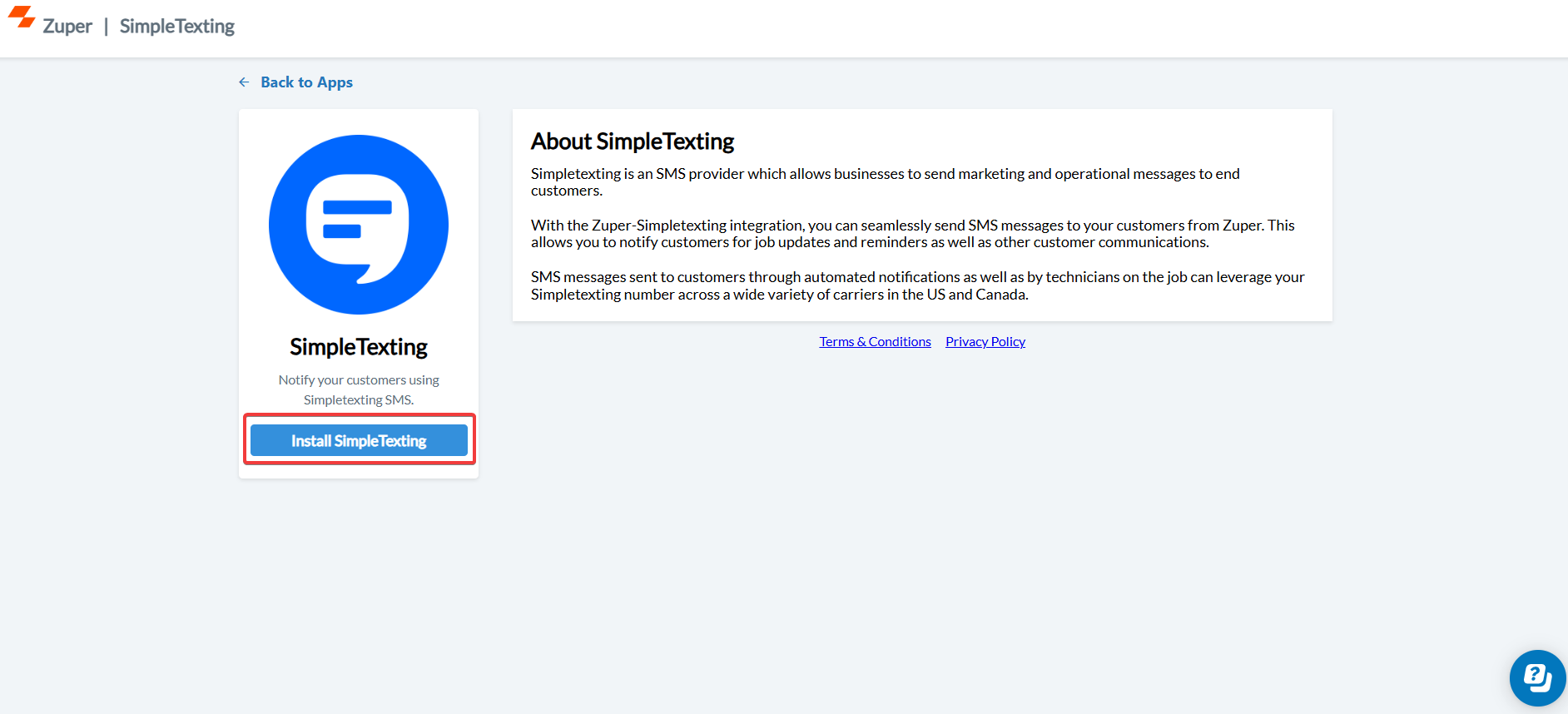Click the SimpleTexting chat bubble logo
This screenshot has width=1568, height=714.
(x=359, y=225)
